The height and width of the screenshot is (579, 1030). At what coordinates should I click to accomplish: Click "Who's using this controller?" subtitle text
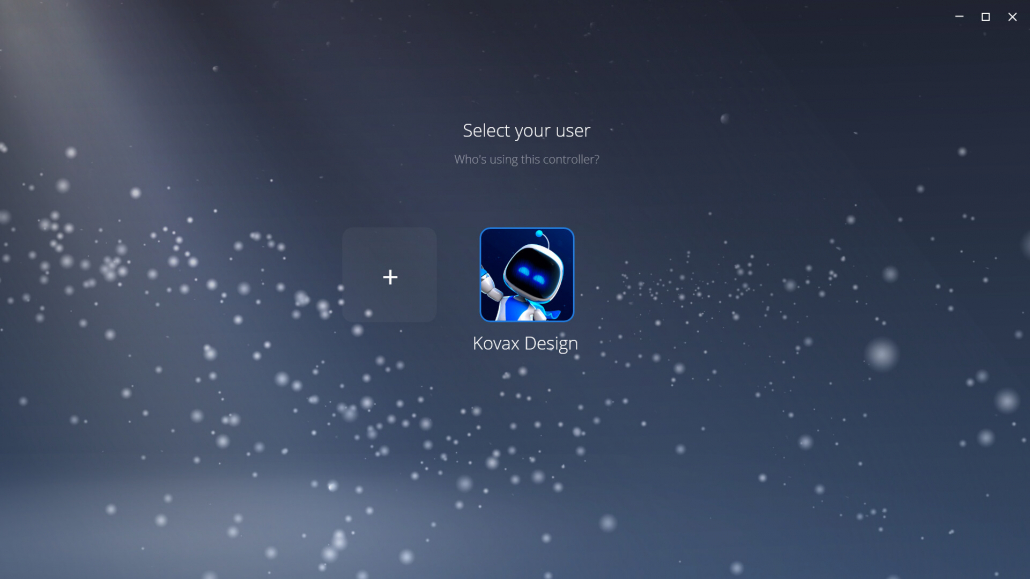[x=526, y=159]
